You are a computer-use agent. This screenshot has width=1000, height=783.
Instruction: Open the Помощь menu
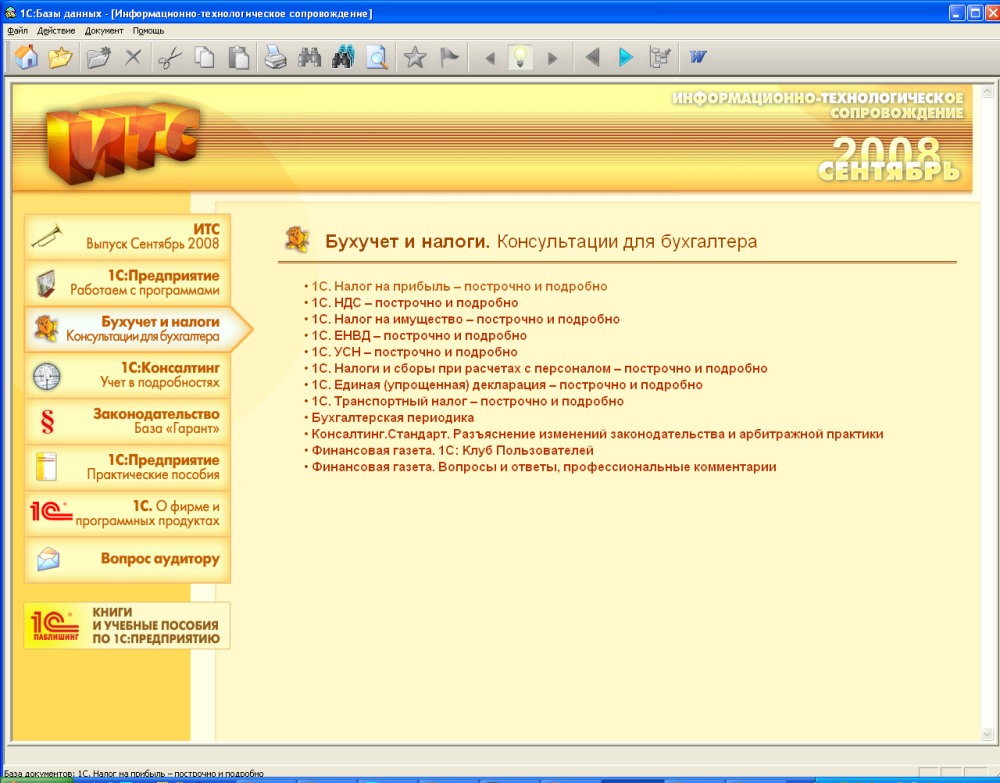(149, 31)
